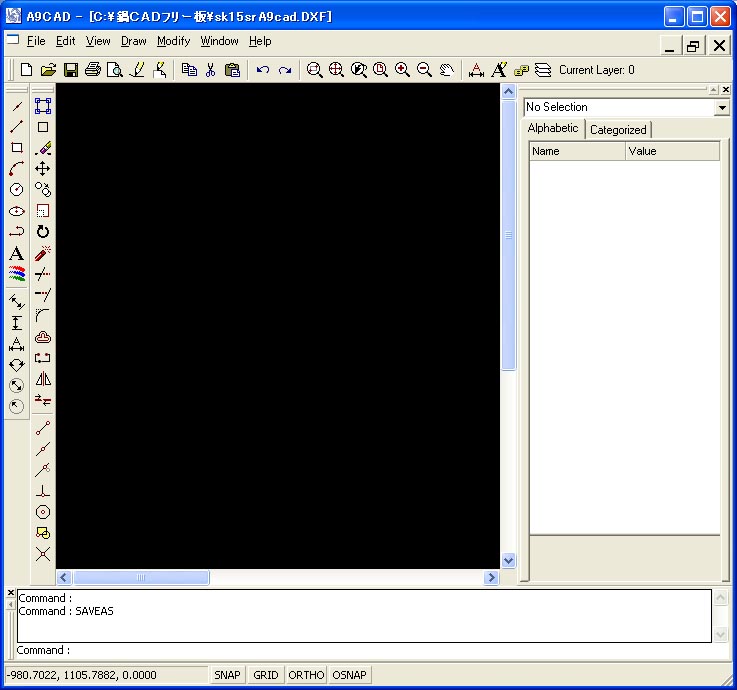Enable Endpoint object snap icon
The width and height of the screenshot is (737, 690).
(x=43, y=428)
